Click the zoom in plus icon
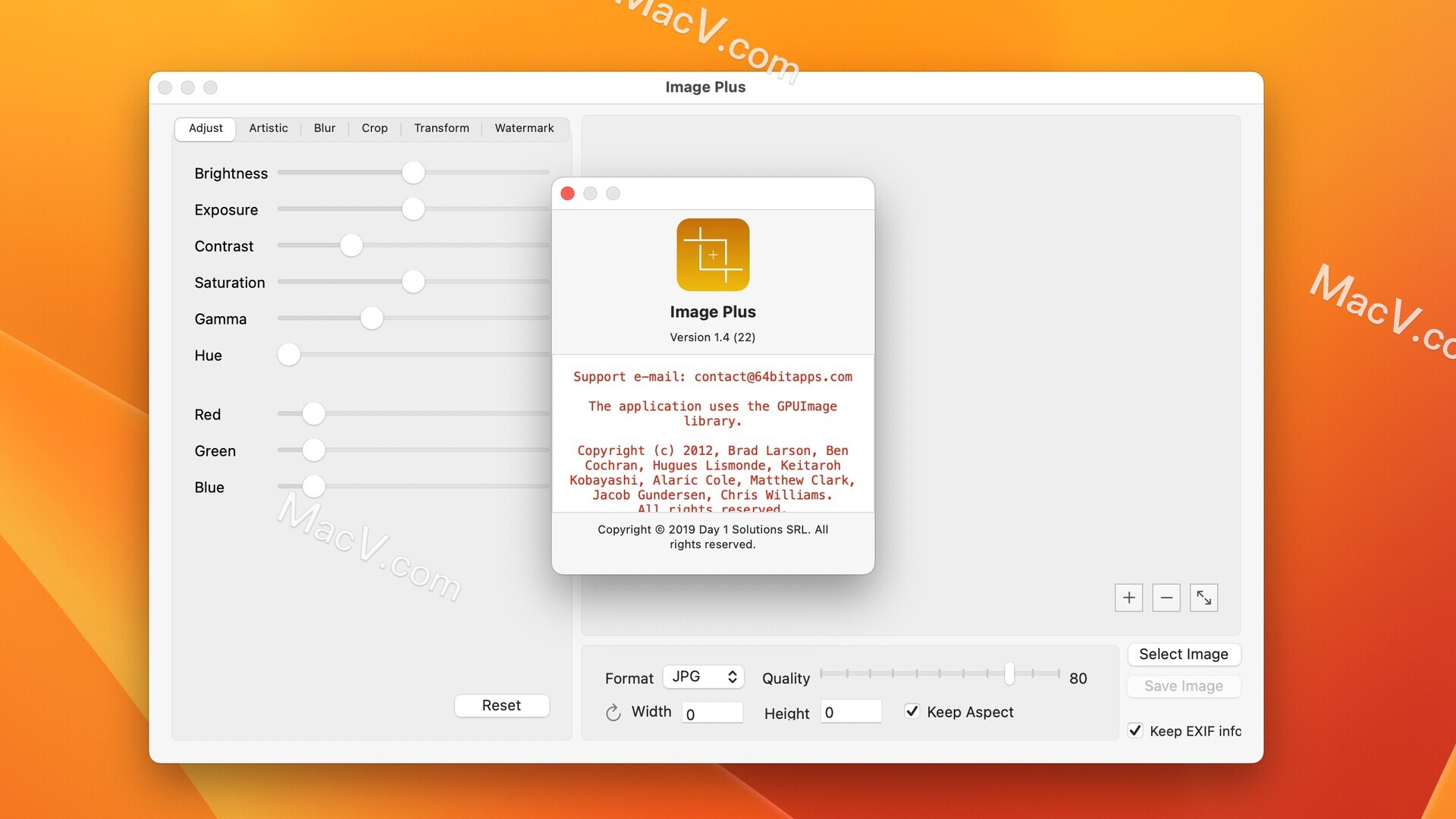The width and height of the screenshot is (1456, 819). point(1128,598)
